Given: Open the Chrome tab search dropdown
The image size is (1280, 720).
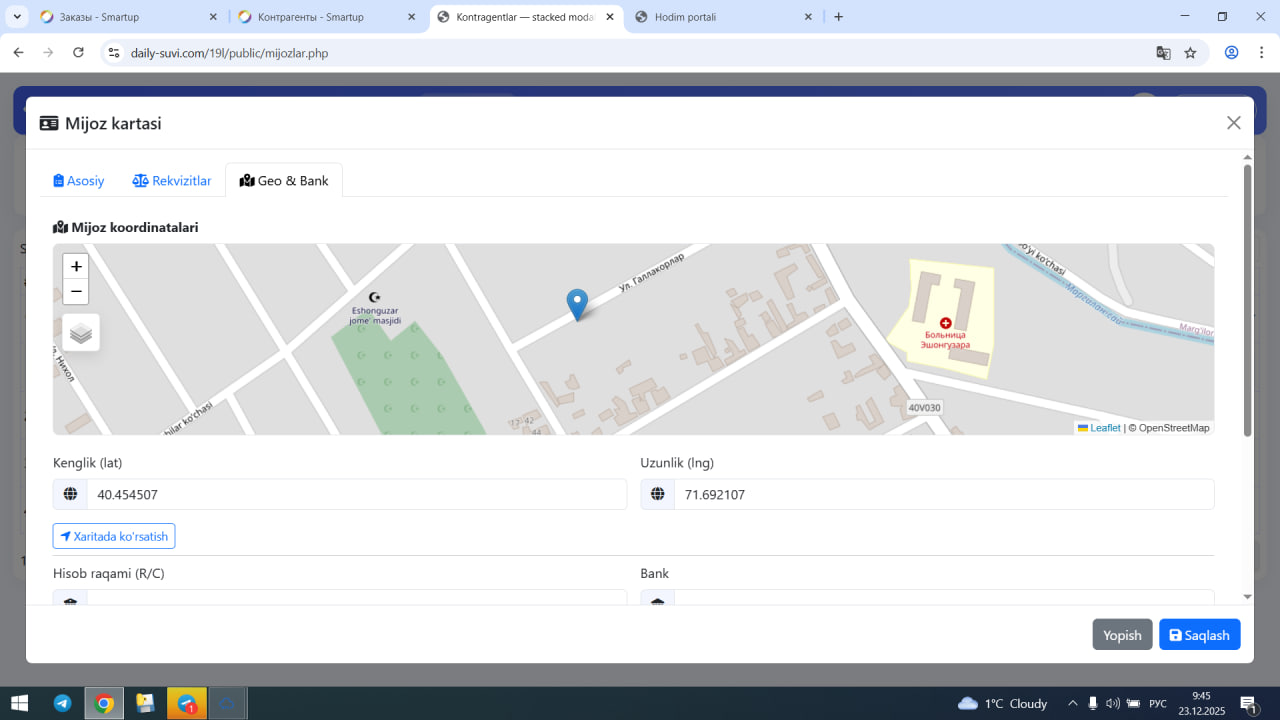Looking at the screenshot, I should point(18,17).
